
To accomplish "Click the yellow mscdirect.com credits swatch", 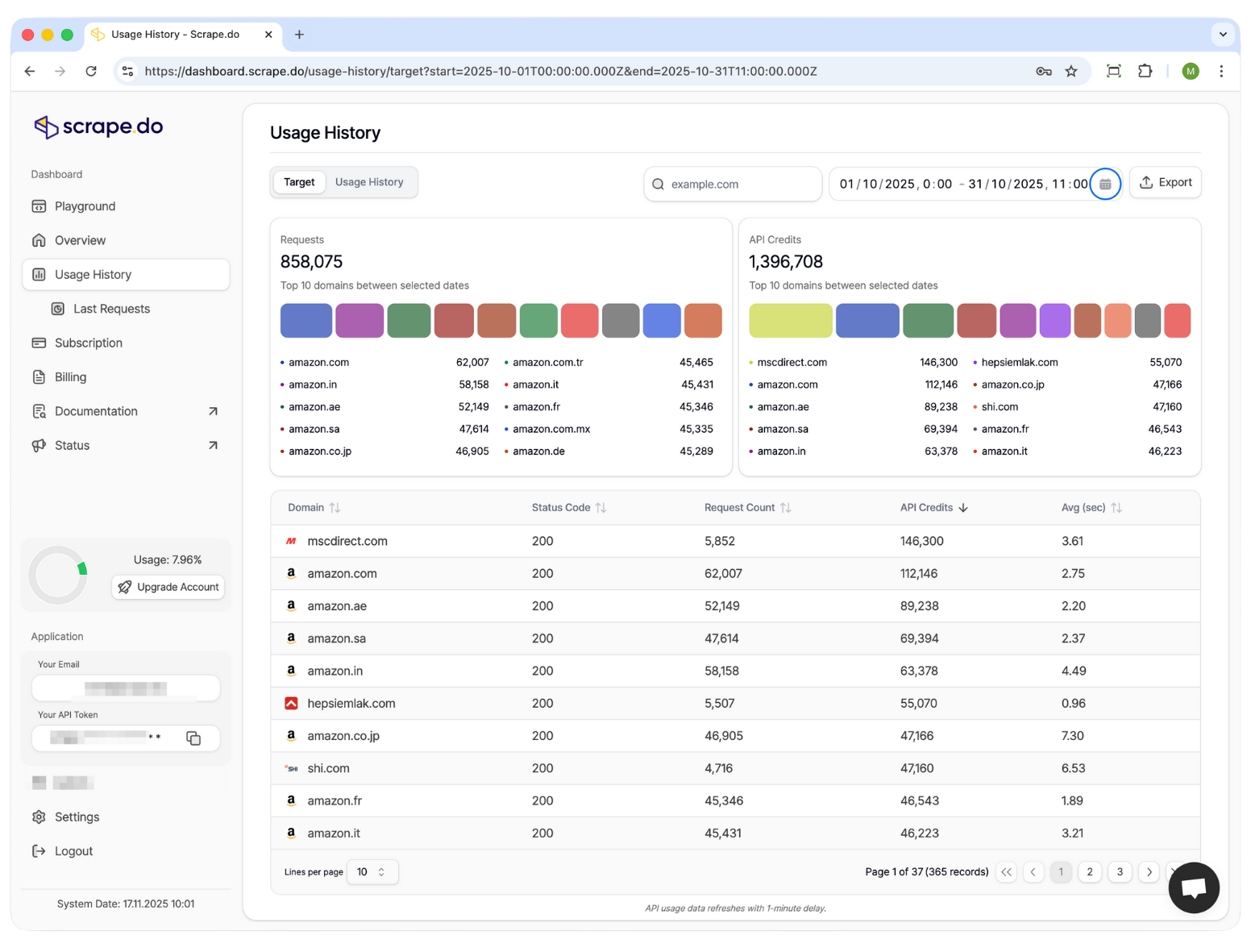I will point(790,321).
